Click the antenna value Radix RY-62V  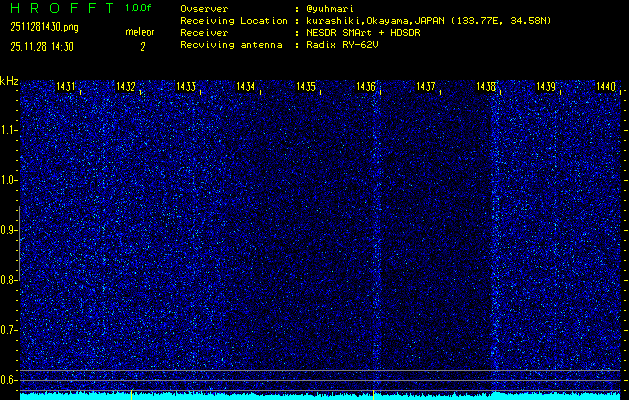pos(342,45)
